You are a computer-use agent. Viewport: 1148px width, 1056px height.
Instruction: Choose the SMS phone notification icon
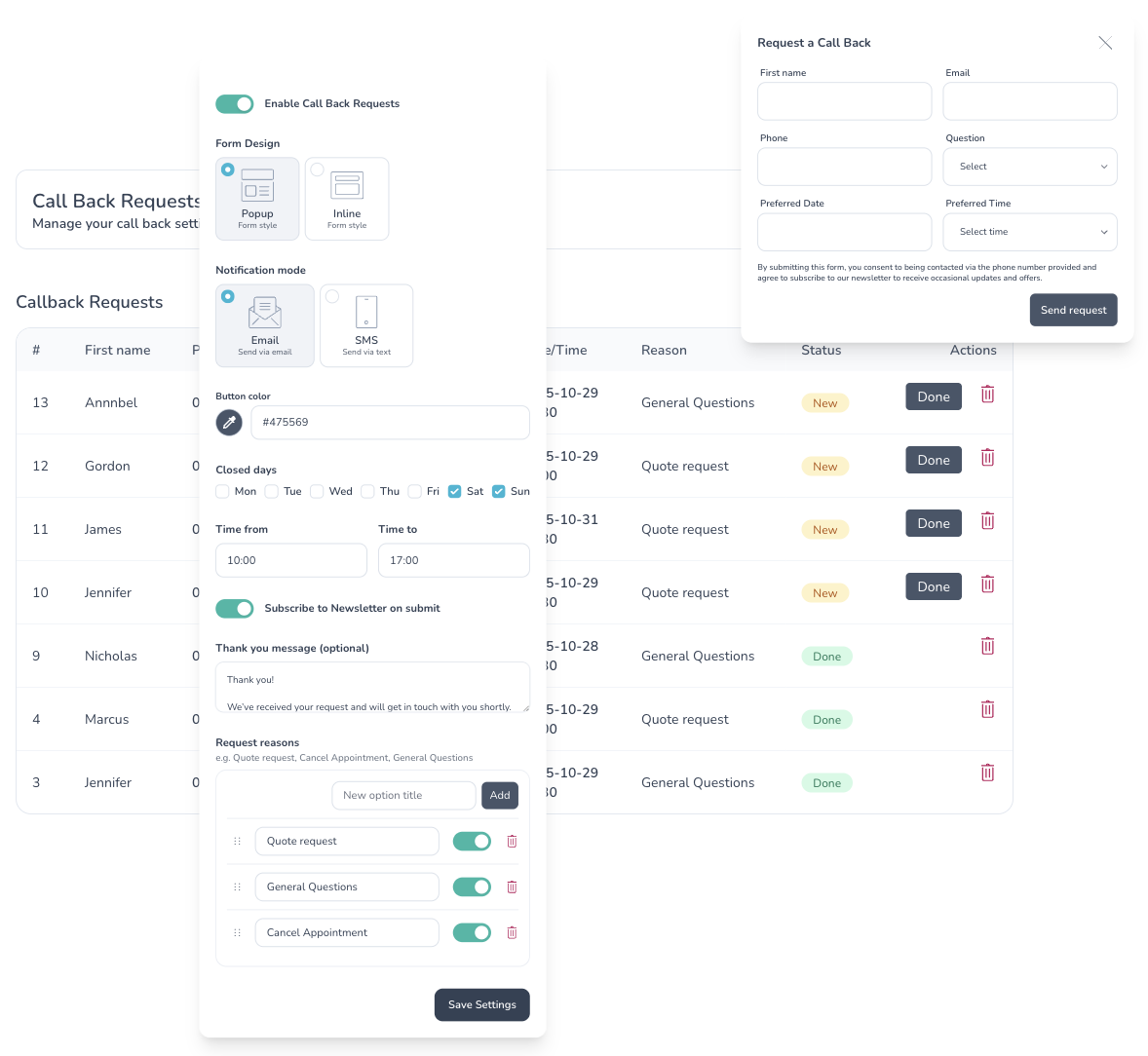pyautogui.click(x=366, y=313)
